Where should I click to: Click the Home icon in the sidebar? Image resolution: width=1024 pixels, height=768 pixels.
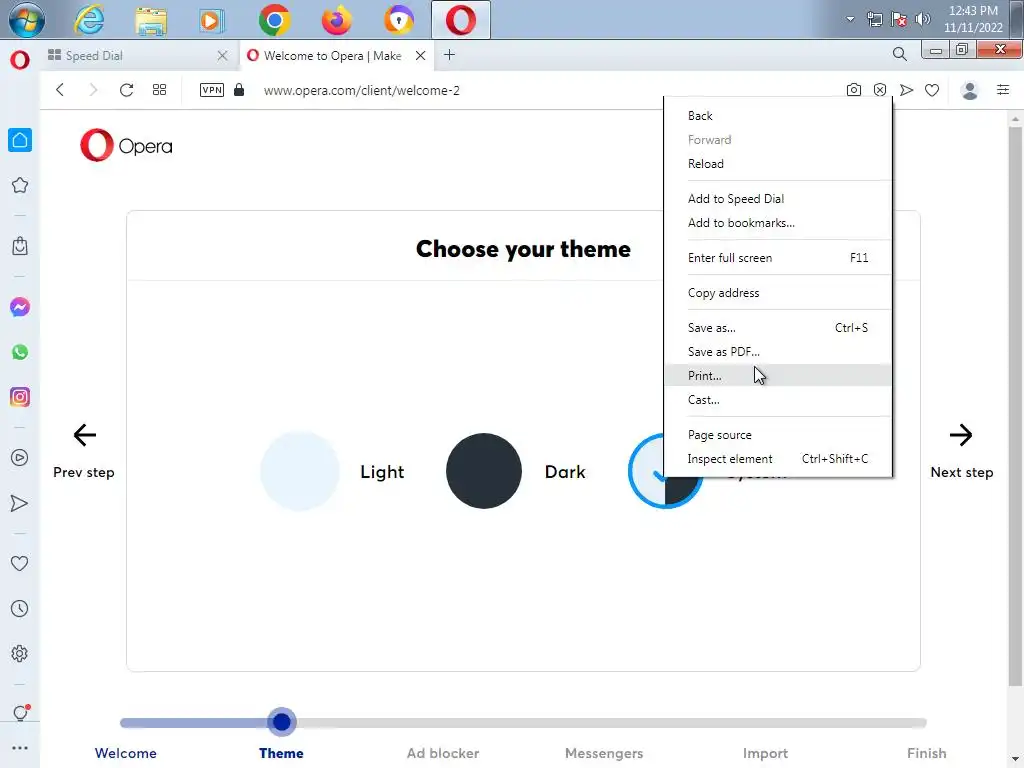click(20, 140)
